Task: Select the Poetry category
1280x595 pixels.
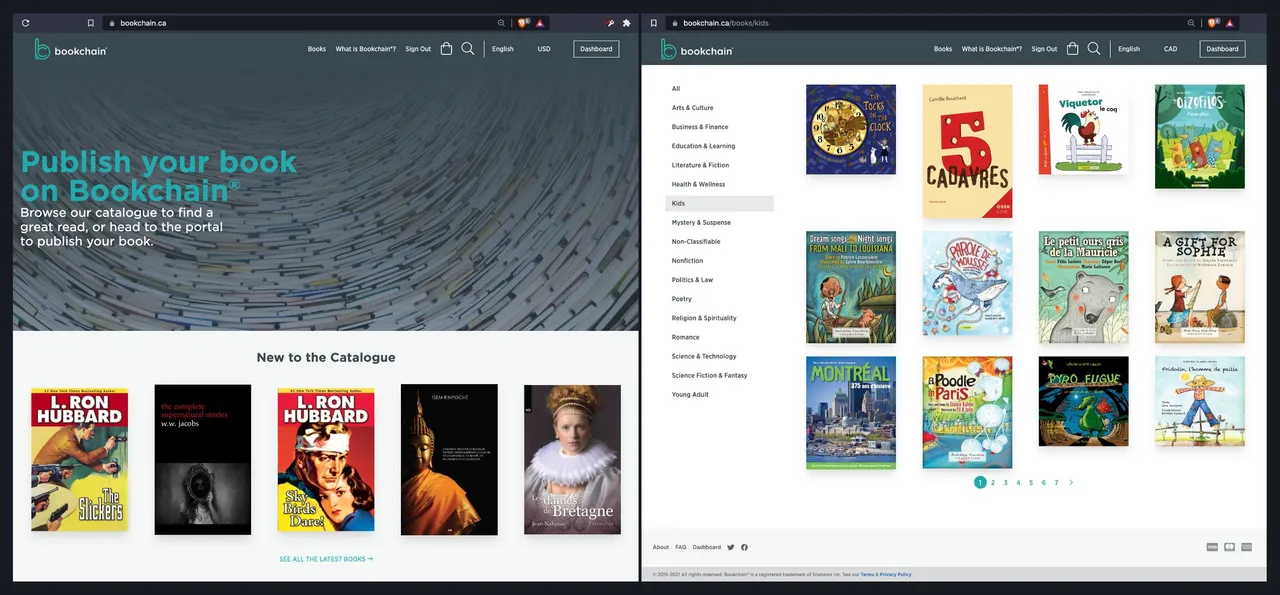Action: click(682, 299)
